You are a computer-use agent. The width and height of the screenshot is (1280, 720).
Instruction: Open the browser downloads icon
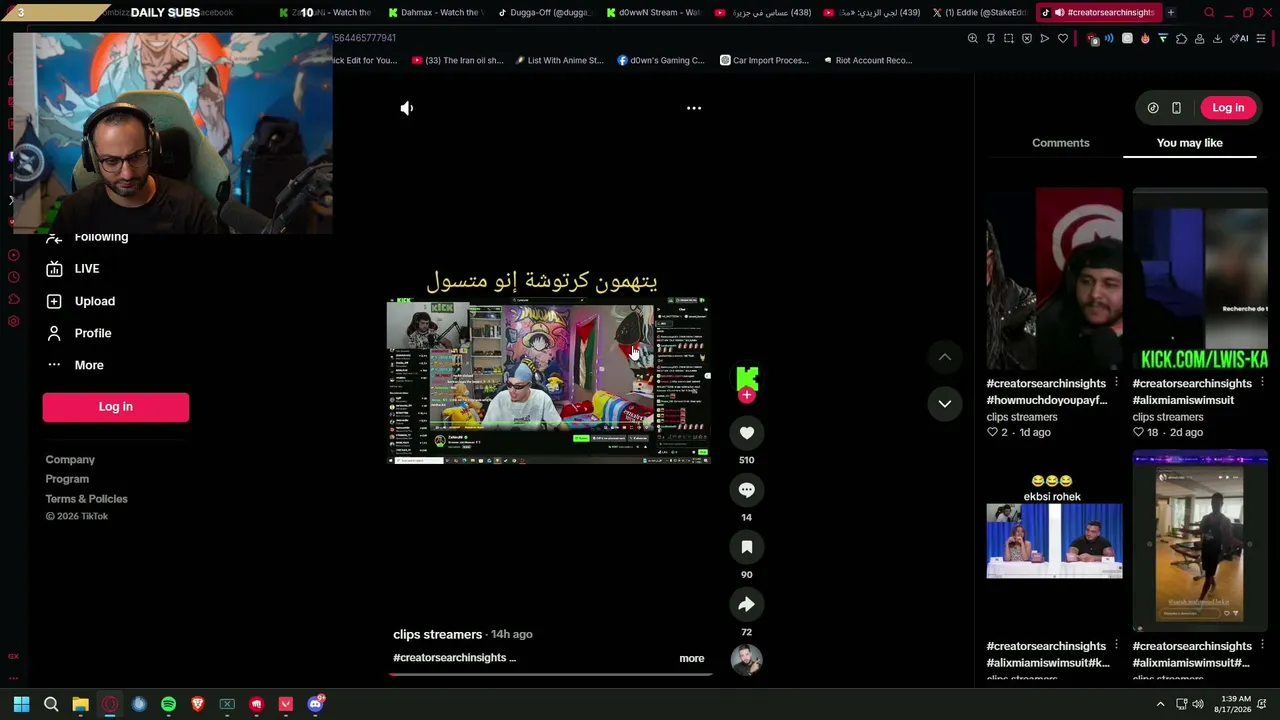1217,38
